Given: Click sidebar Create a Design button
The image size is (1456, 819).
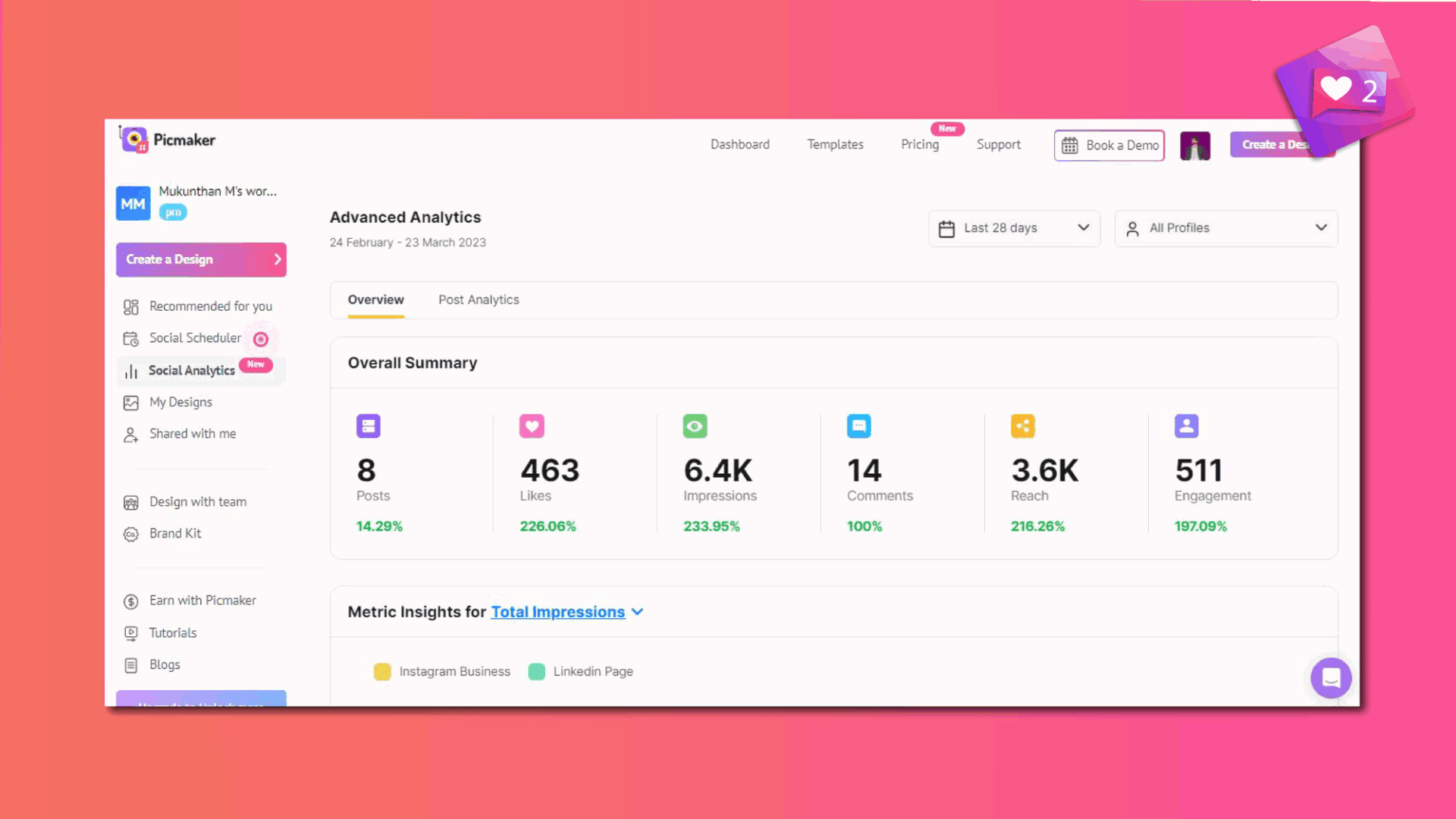Looking at the screenshot, I should click(201, 259).
